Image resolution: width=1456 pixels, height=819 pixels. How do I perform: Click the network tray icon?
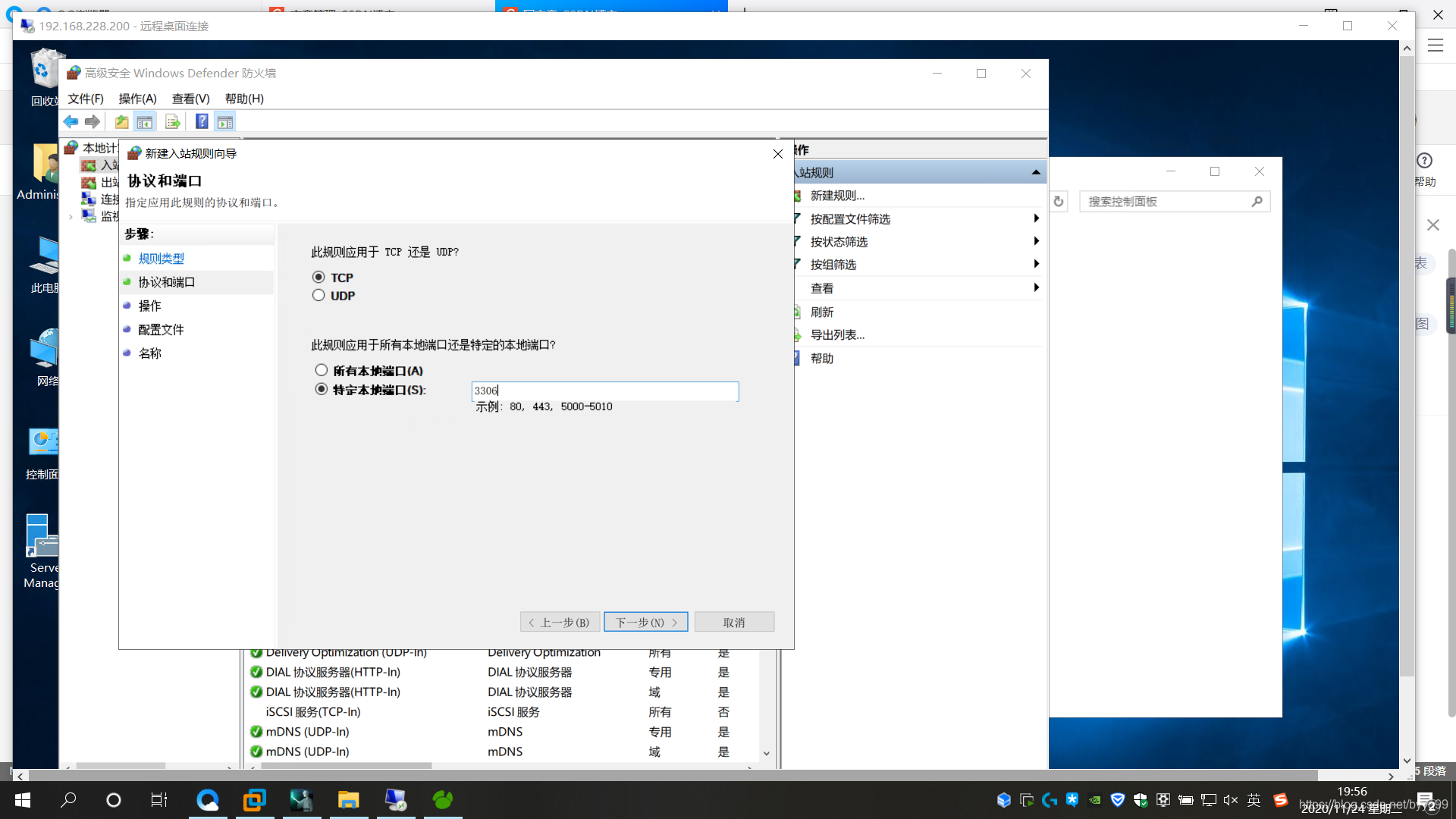(1209, 800)
